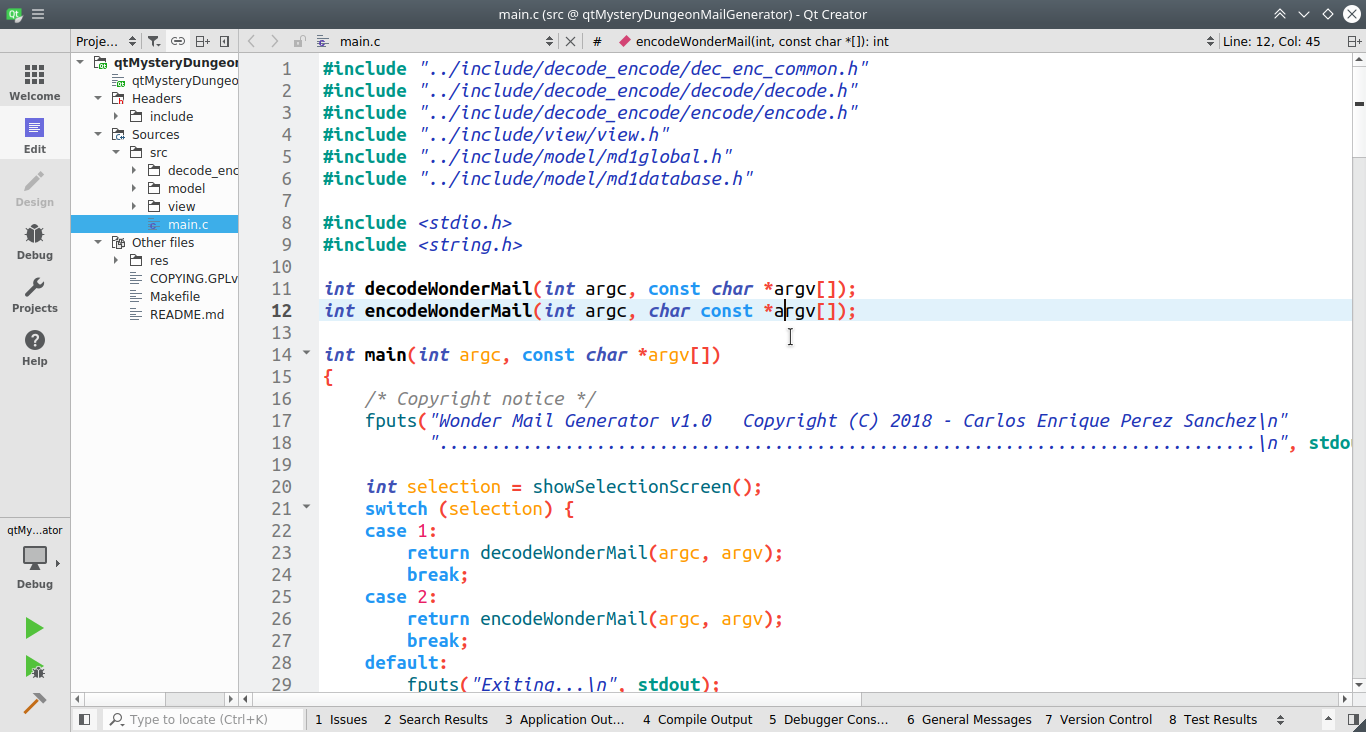Expand the include folder under Headers

[x=116, y=117]
